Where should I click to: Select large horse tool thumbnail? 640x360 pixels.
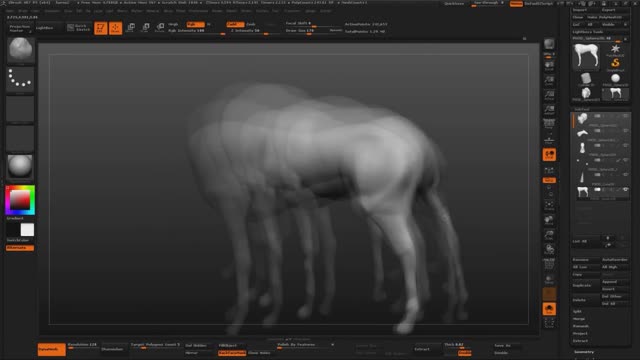pyautogui.click(x=587, y=56)
